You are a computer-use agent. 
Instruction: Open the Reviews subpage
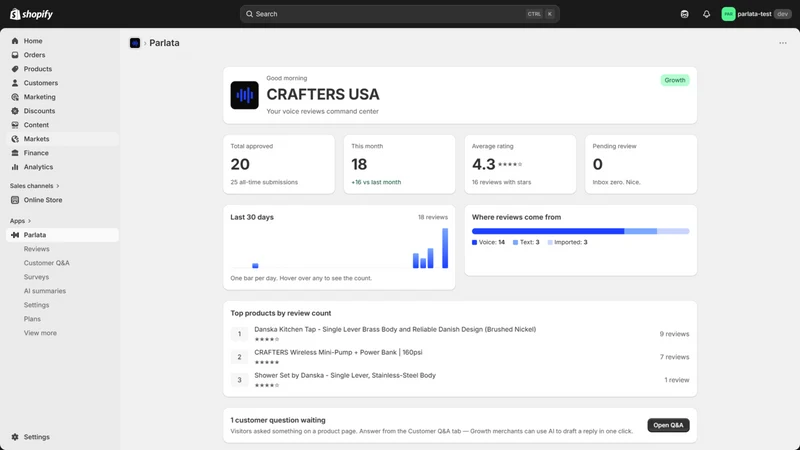(37, 249)
